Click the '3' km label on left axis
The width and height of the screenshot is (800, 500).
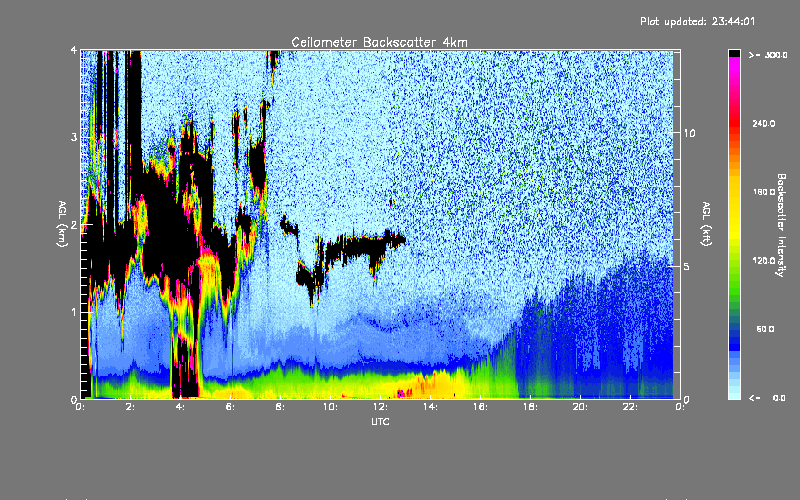click(74, 137)
